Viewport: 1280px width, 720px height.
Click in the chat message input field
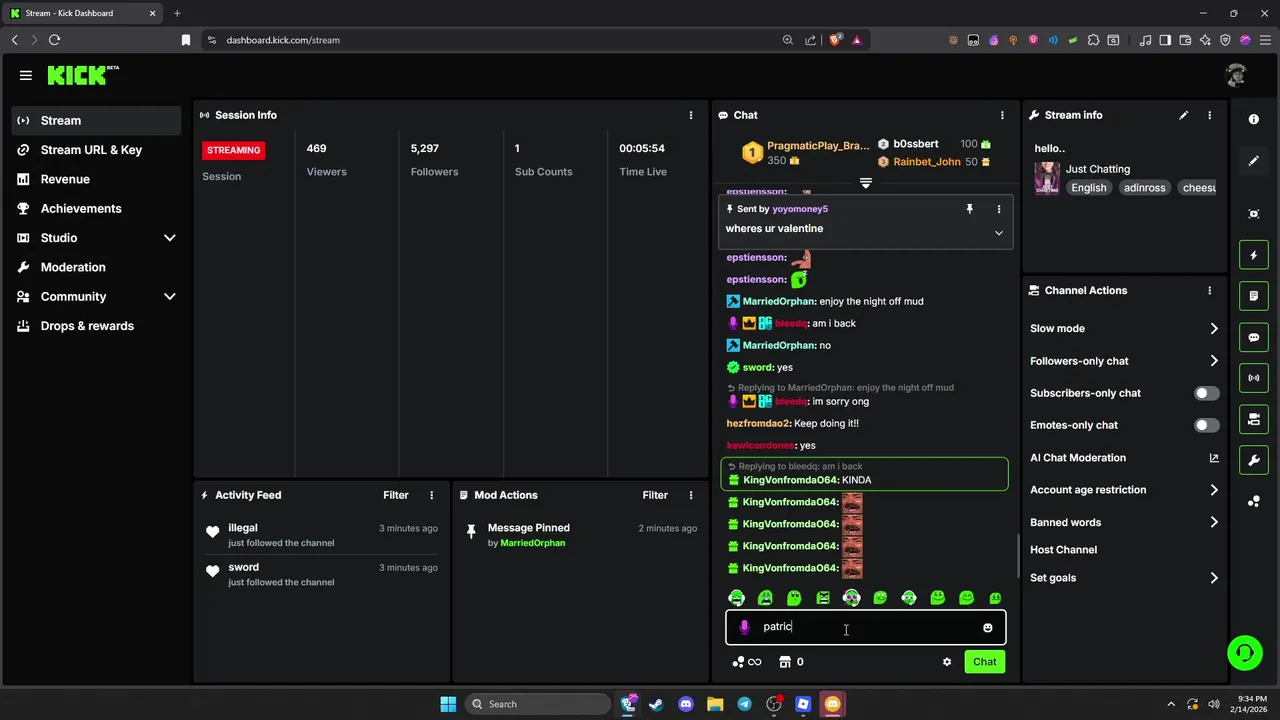[x=866, y=627]
